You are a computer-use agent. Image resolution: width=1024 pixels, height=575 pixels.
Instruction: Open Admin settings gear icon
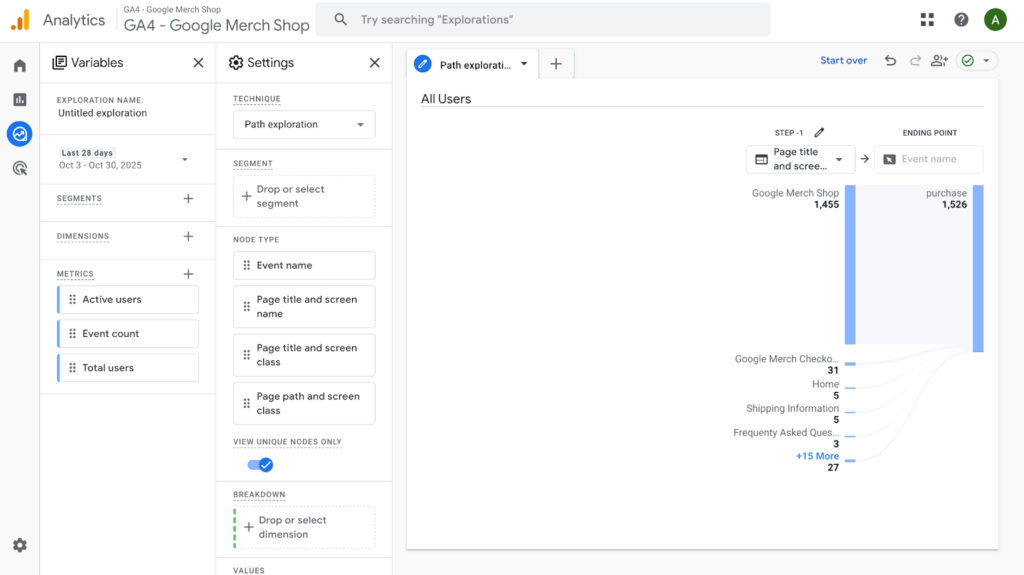19,545
